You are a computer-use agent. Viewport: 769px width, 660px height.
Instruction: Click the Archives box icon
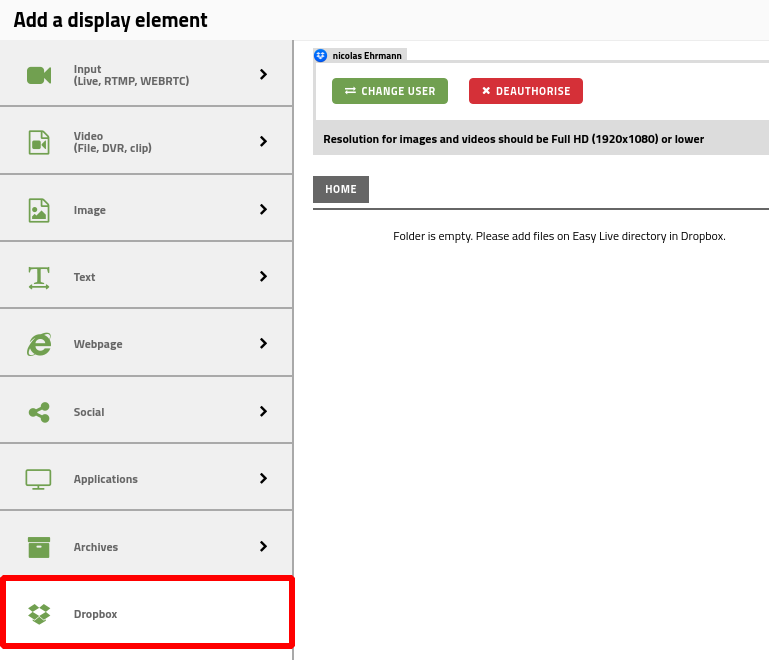point(39,547)
